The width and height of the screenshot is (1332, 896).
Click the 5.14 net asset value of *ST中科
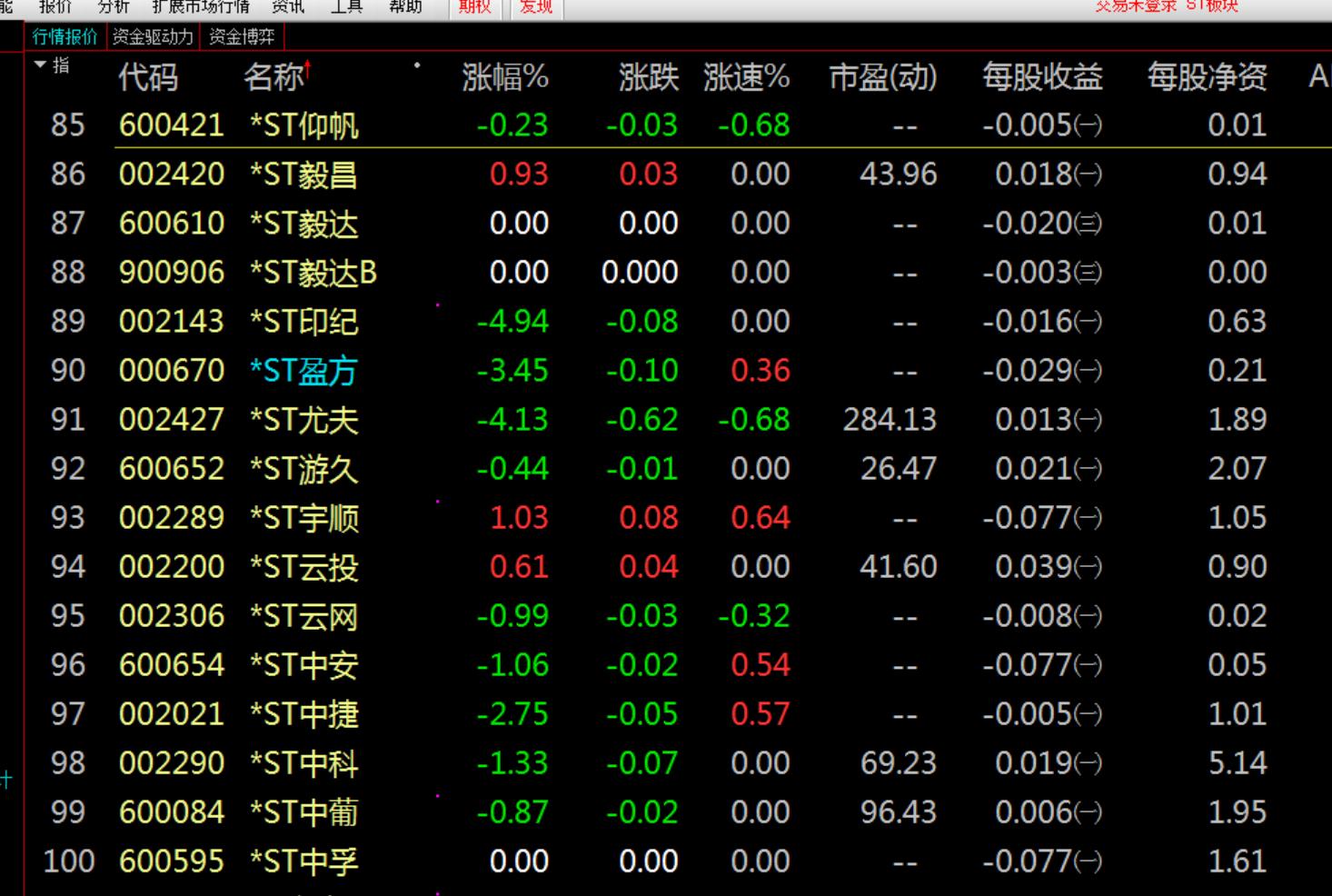(1238, 762)
